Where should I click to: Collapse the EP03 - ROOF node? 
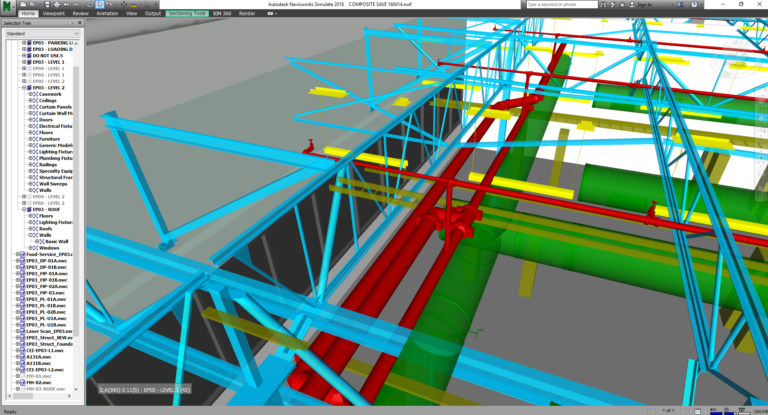coord(24,209)
